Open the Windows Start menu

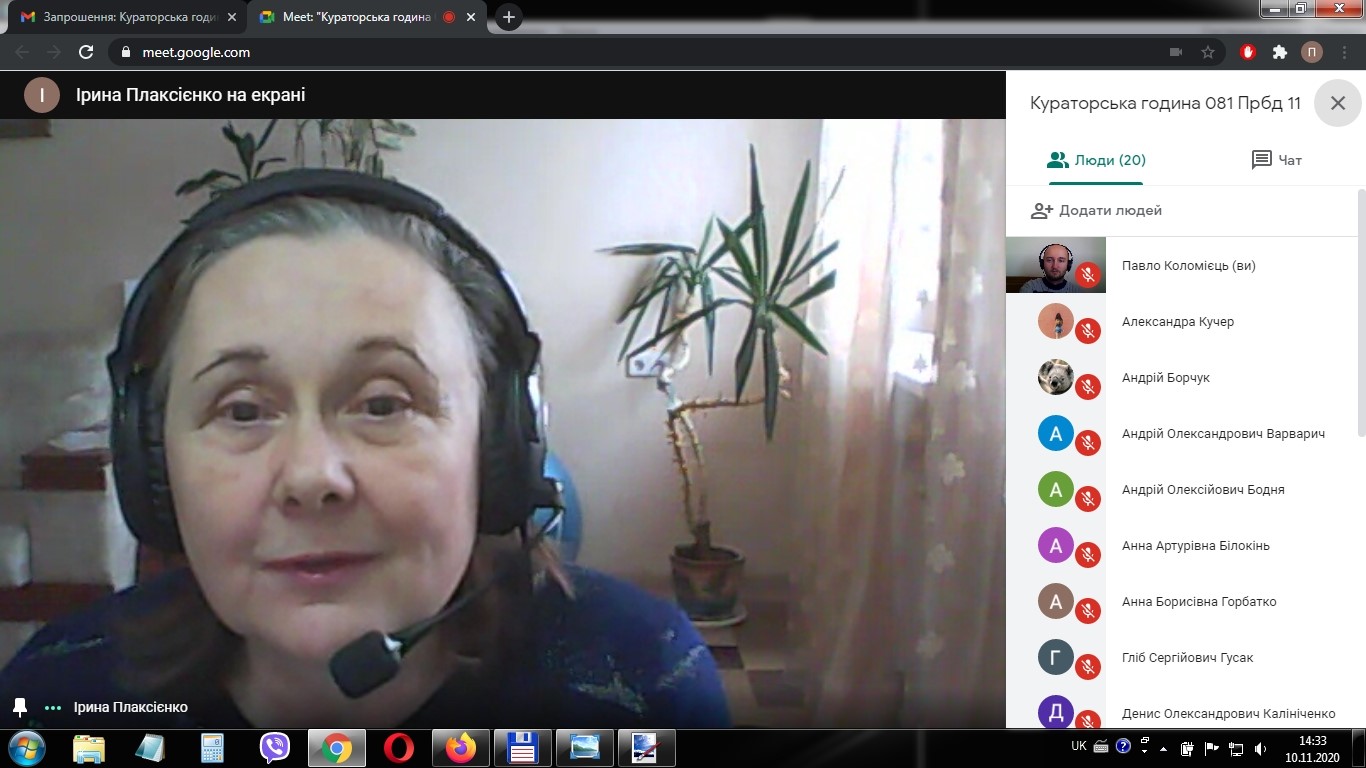coord(26,748)
